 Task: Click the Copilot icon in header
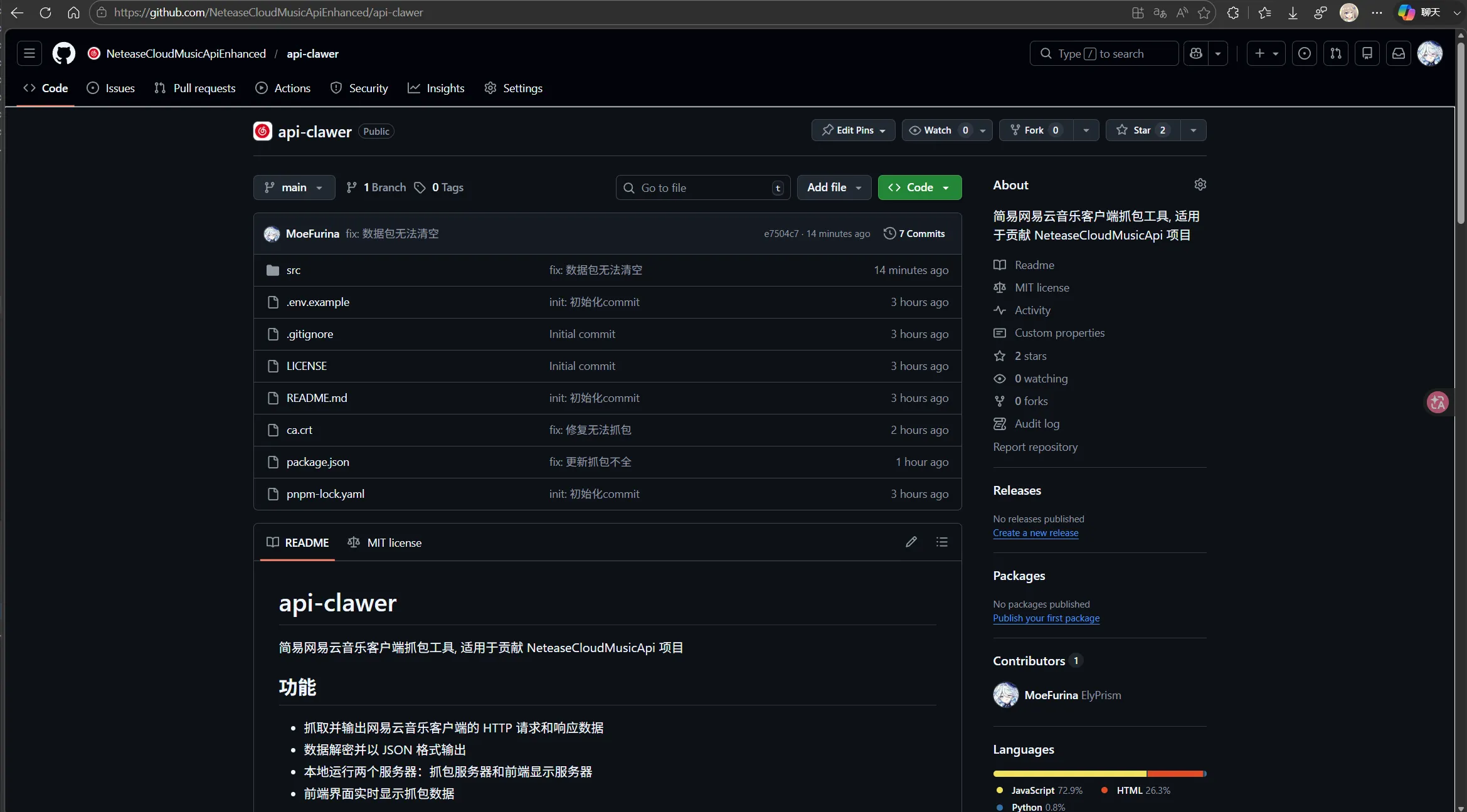[1196, 53]
